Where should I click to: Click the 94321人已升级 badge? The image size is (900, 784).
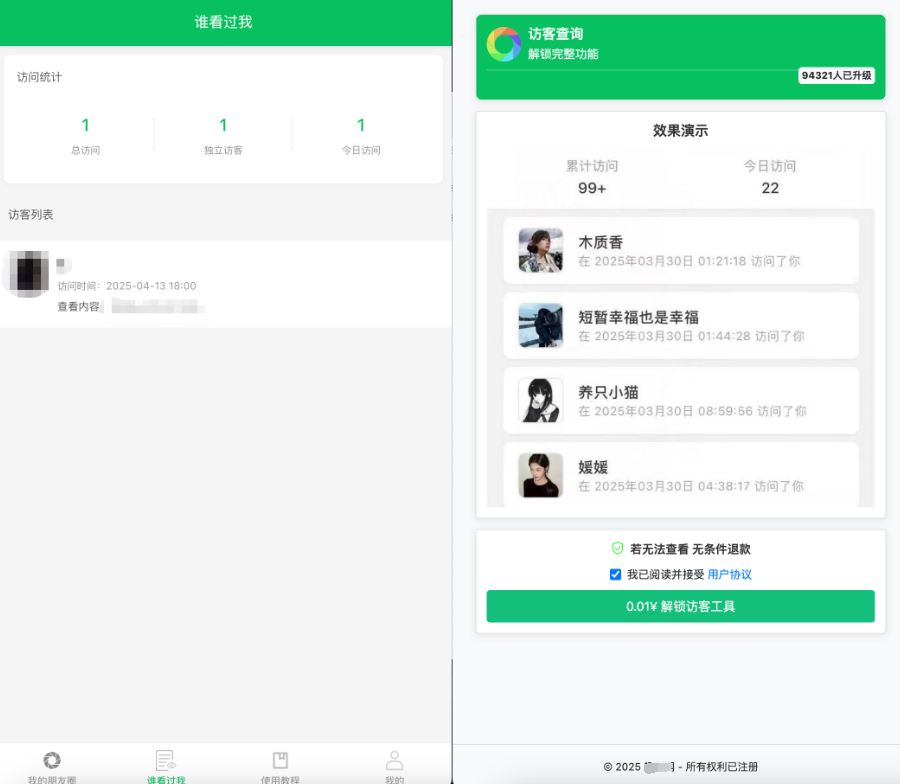click(838, 75)
